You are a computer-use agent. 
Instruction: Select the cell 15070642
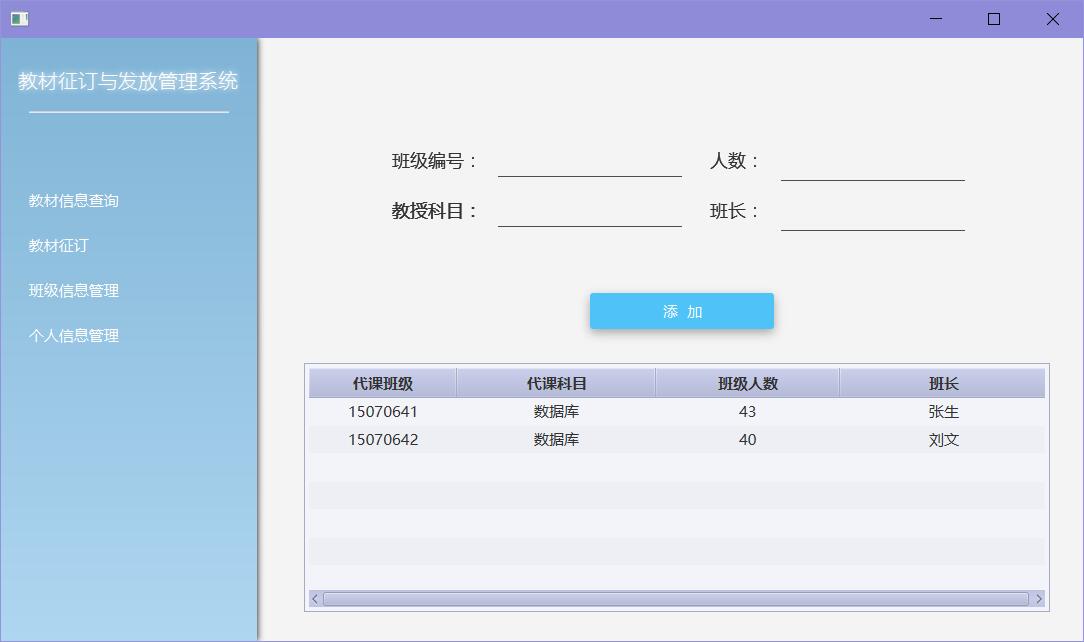click(382, 440)
